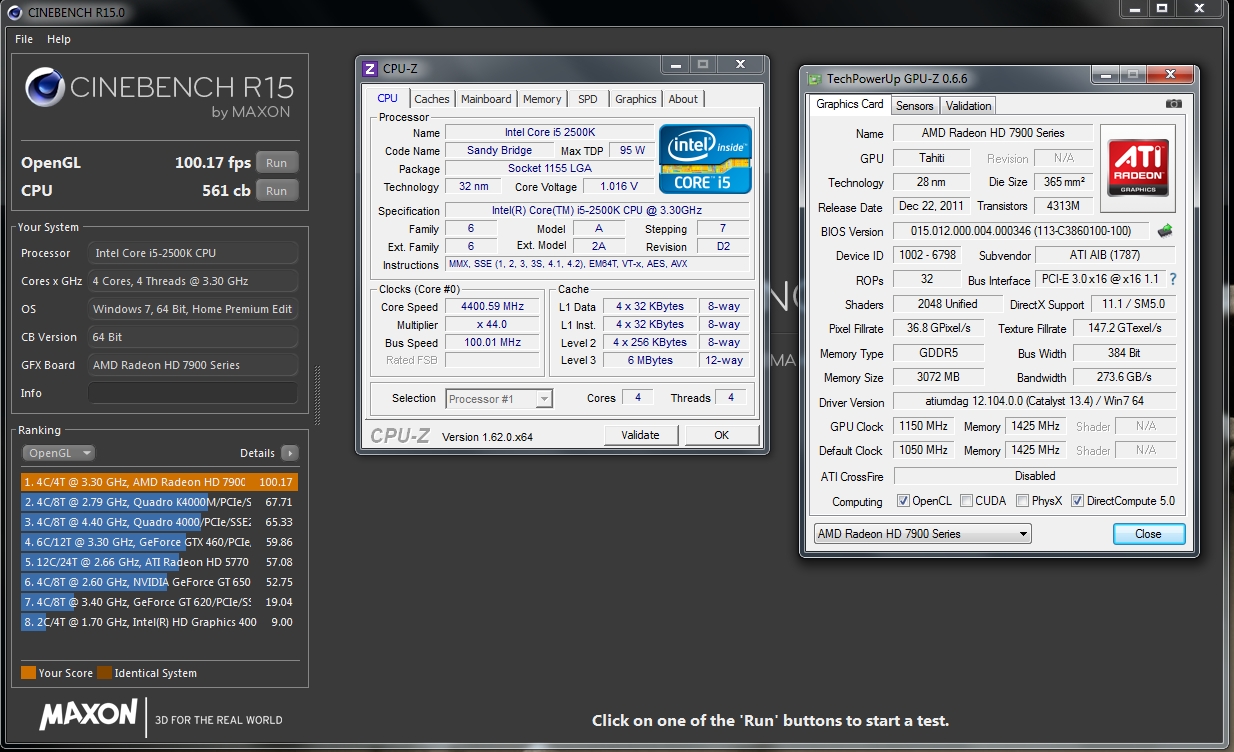
Task: Select ranking row 2 Quadro K4000M
Action: tap(160, 502)
